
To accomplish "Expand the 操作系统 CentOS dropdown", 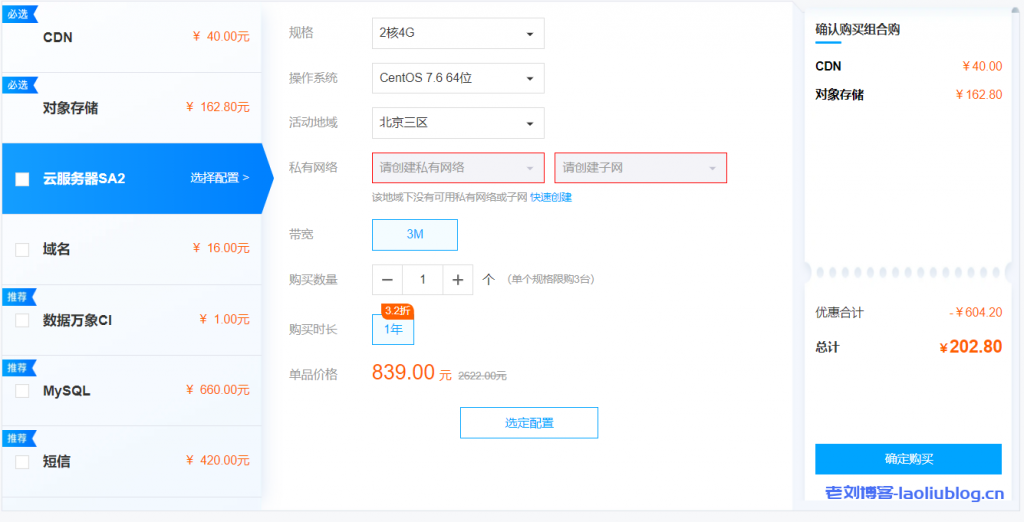I will (x=458, y=78).
